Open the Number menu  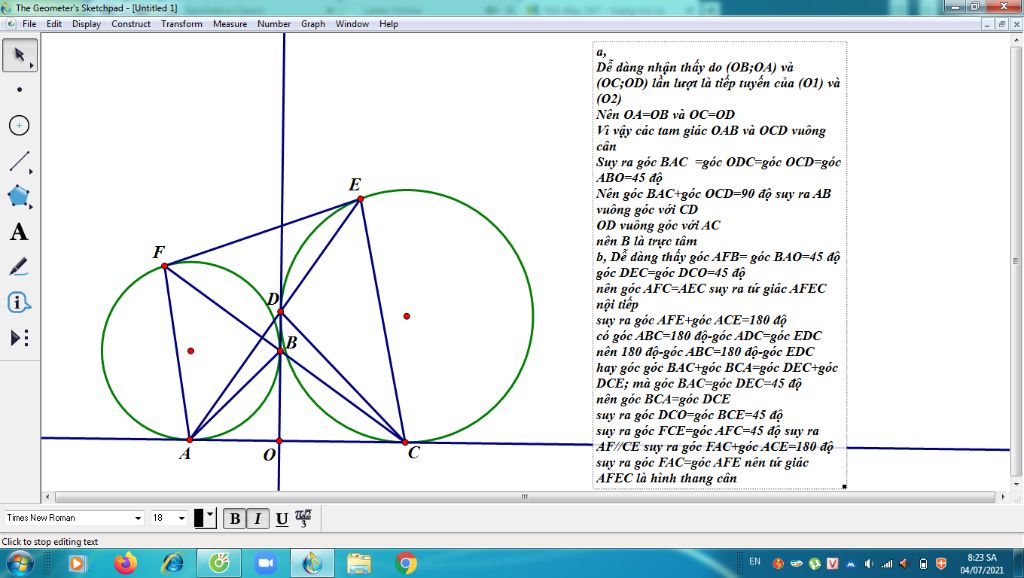[274, 24]
